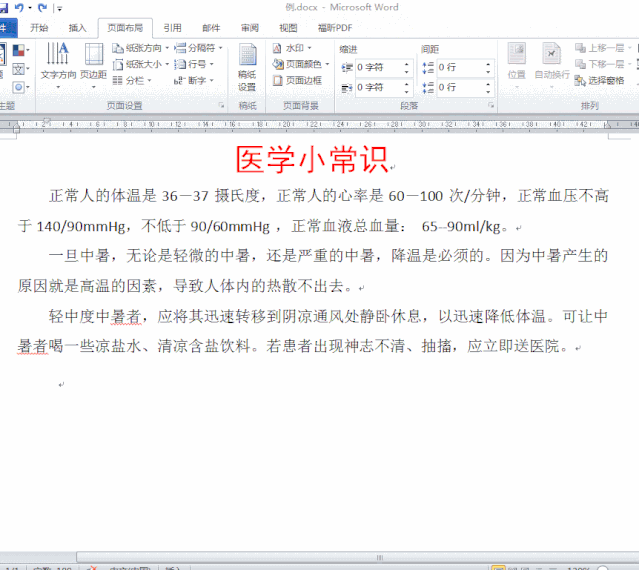Click the 位置 position button
The height and width of the screenshot is (570, 639).
[516, 66]
